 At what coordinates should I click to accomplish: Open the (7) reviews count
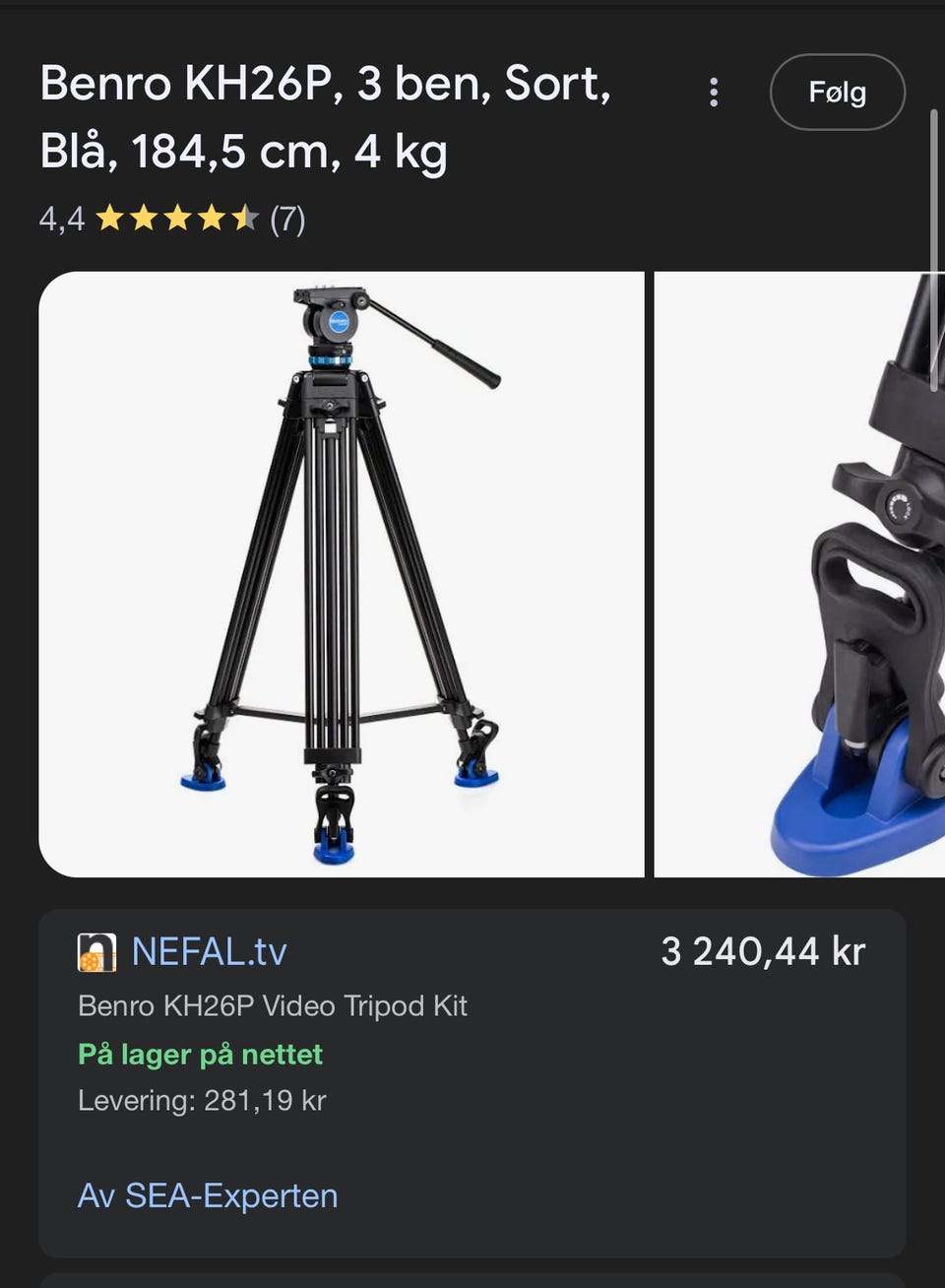point(287,219)
